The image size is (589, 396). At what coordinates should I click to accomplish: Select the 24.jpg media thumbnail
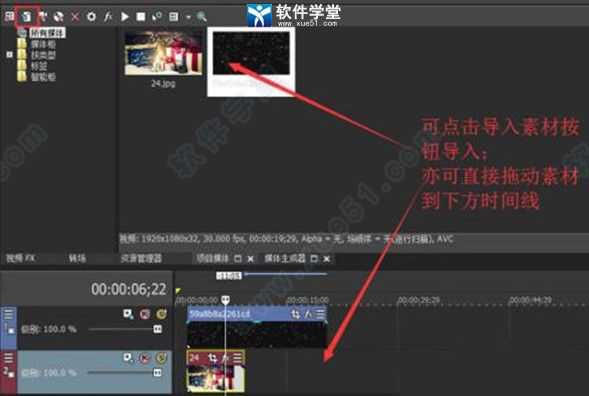pos(163,53)
